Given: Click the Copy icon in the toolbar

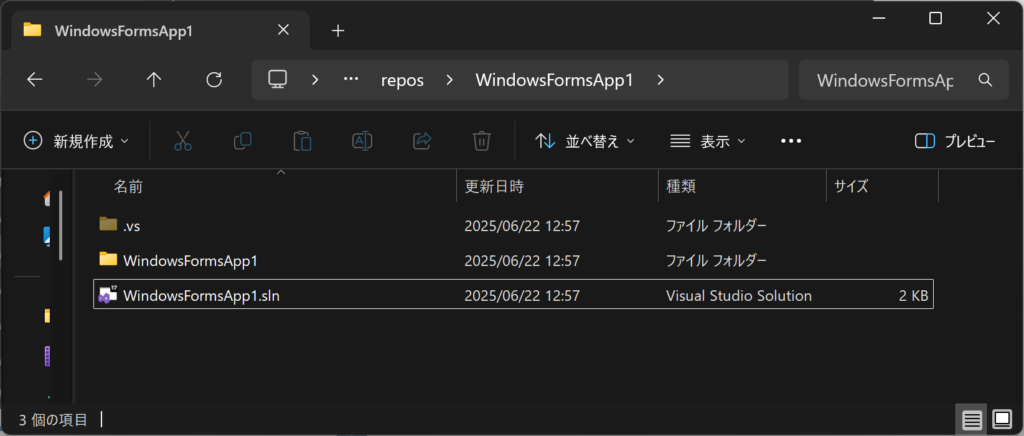Looking at the screenshot, I should coord(243,140).
